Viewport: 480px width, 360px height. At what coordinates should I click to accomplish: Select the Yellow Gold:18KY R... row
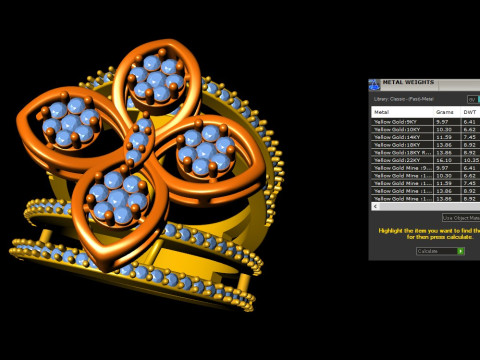(426, 153)
